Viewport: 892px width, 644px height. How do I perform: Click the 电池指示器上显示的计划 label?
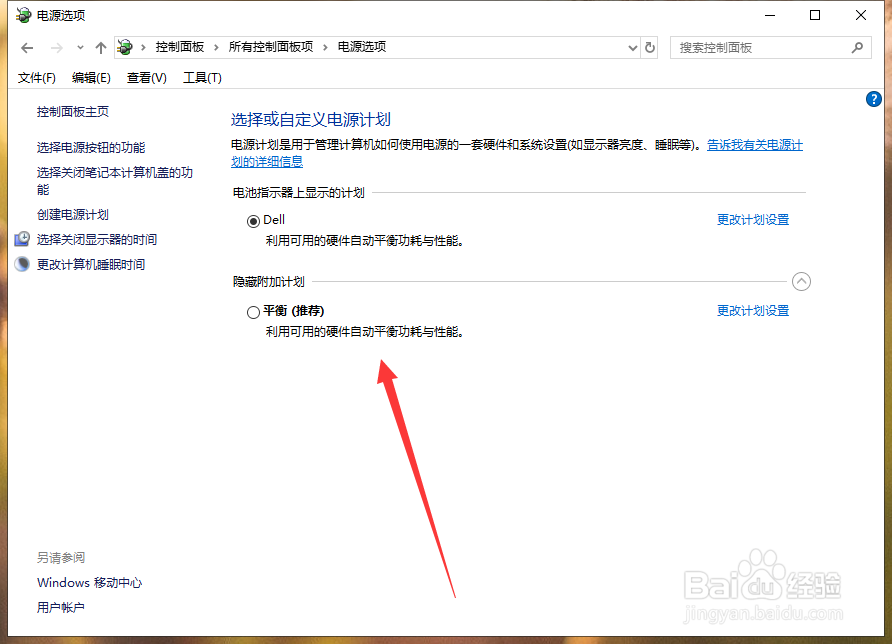point(299,193)
